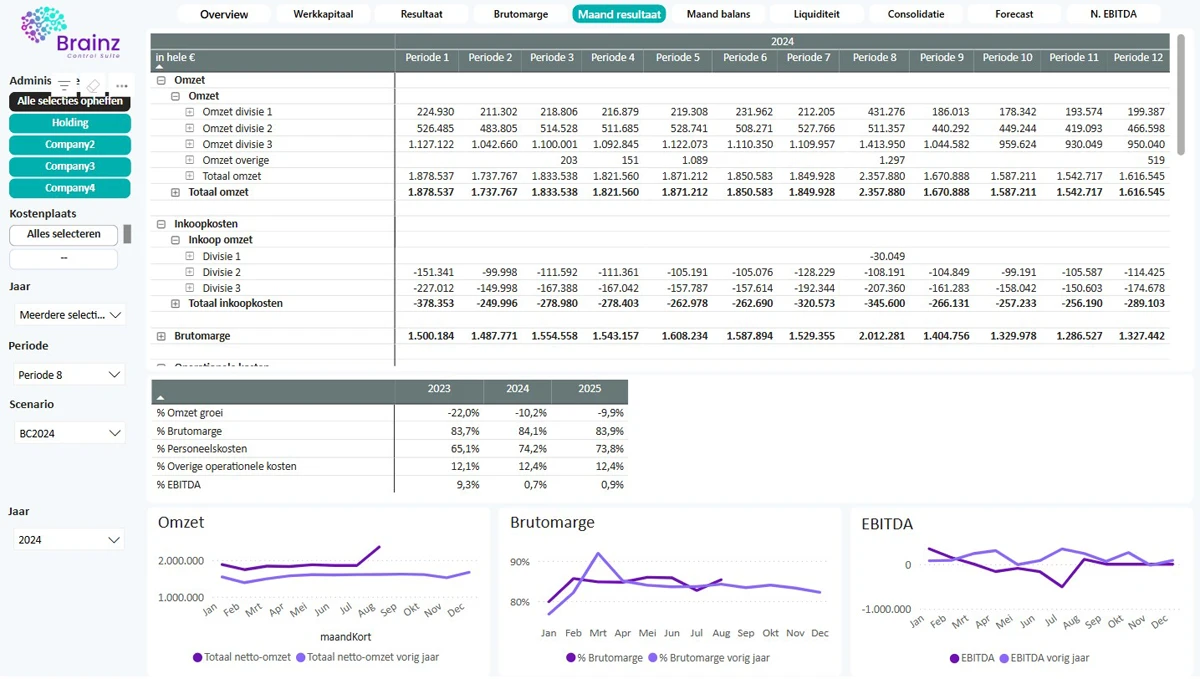Image resolution: width=1200 pixels, height=679 pixels.
Task: Expand the Brutomarge row
Action: click(161, 337)
